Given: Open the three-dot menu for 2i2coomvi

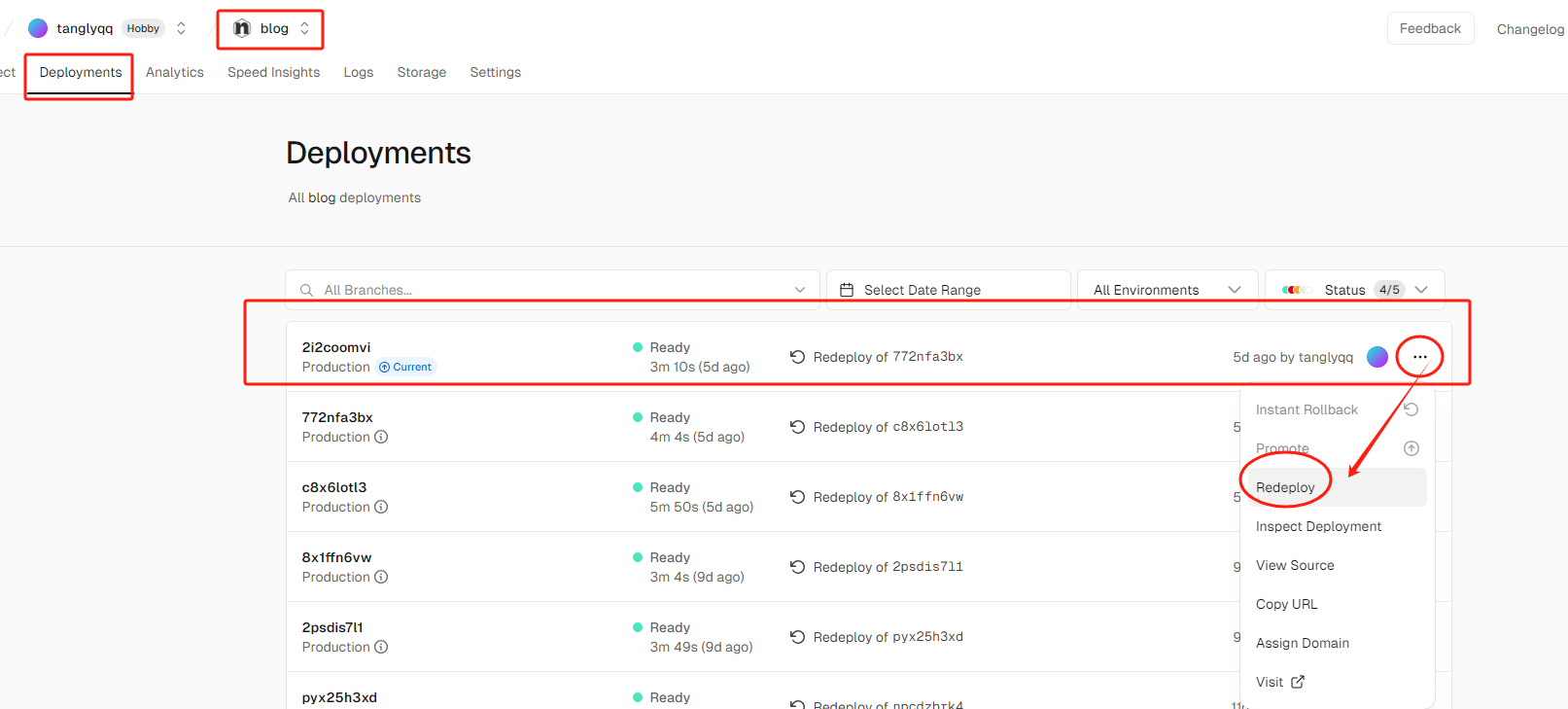Looking at the screenshot, I should pos(1420,357).
